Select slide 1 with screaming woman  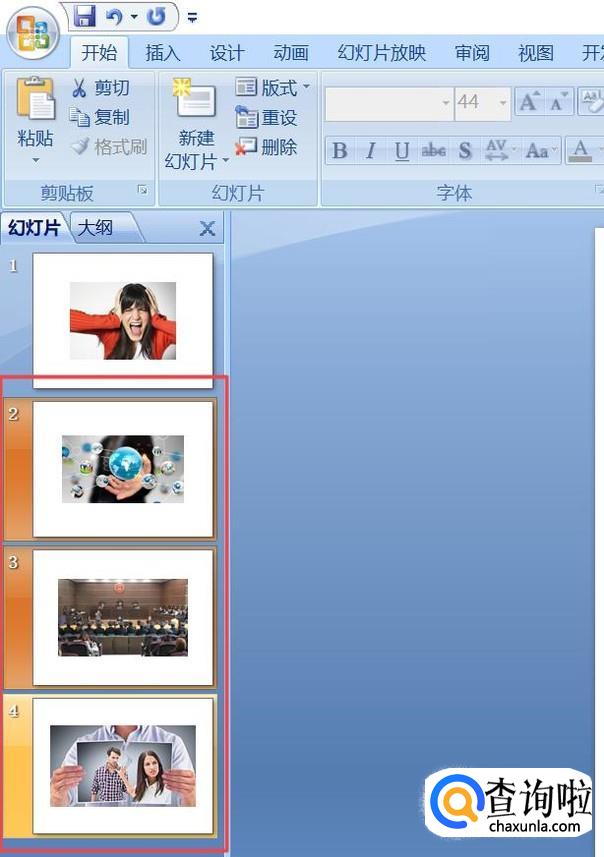(123, 320)
